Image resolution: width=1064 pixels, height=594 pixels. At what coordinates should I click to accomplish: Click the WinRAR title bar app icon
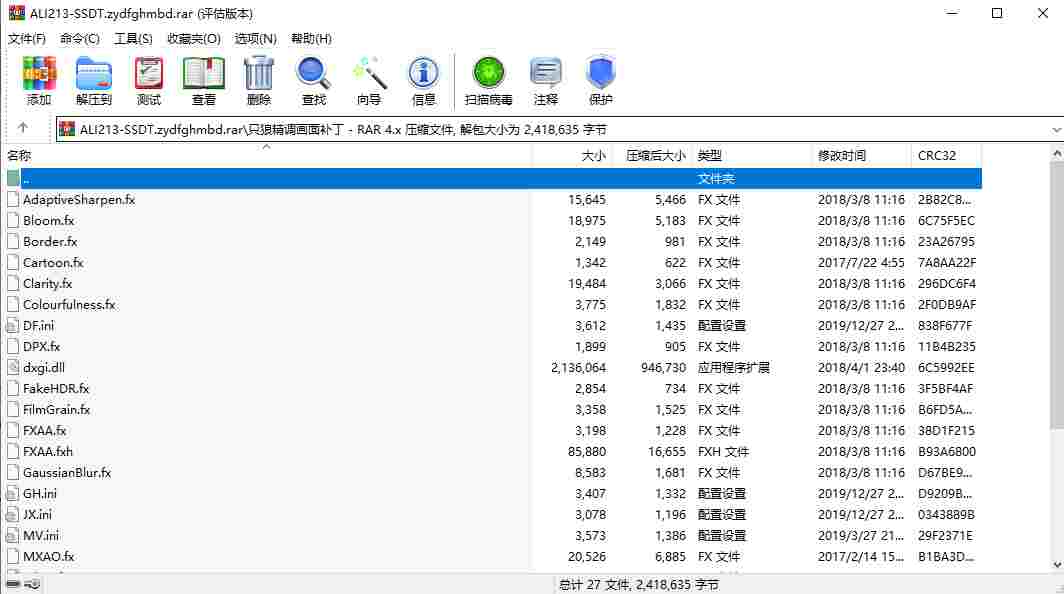(x=16, y=13)
